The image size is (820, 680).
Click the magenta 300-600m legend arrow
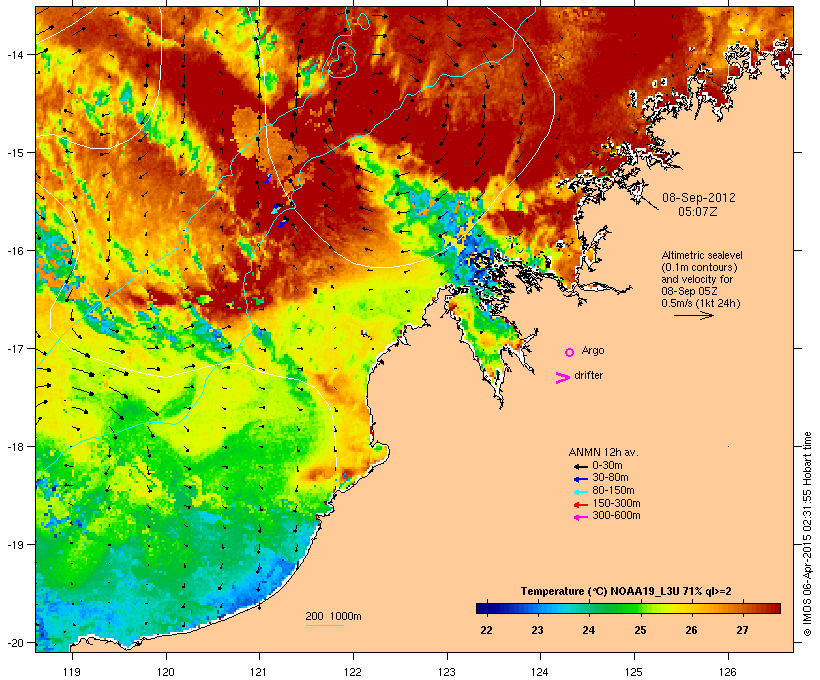(x=580, y=517)
